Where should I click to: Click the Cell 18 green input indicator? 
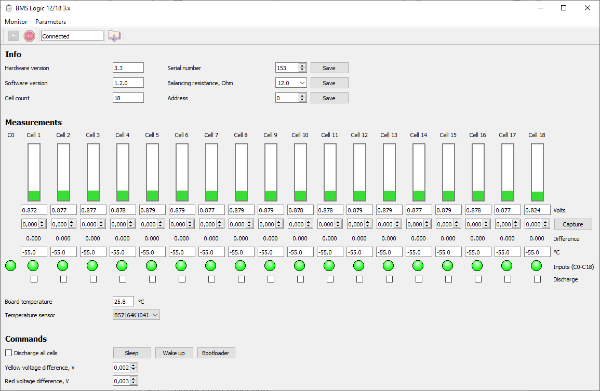tap(537, 266)
